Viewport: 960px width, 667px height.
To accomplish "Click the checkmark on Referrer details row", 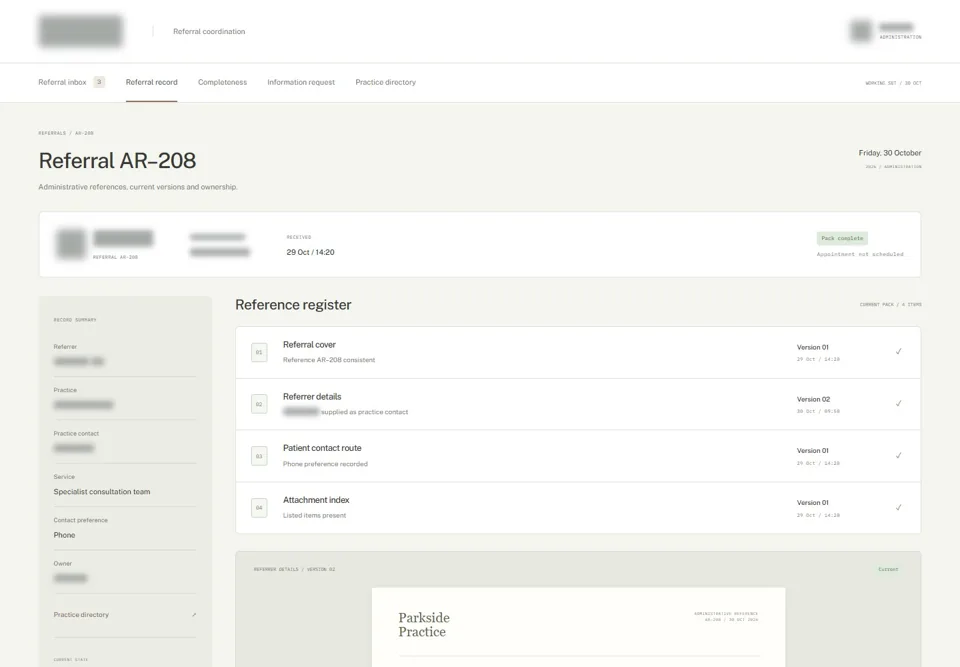I will [x=898, y=404].
